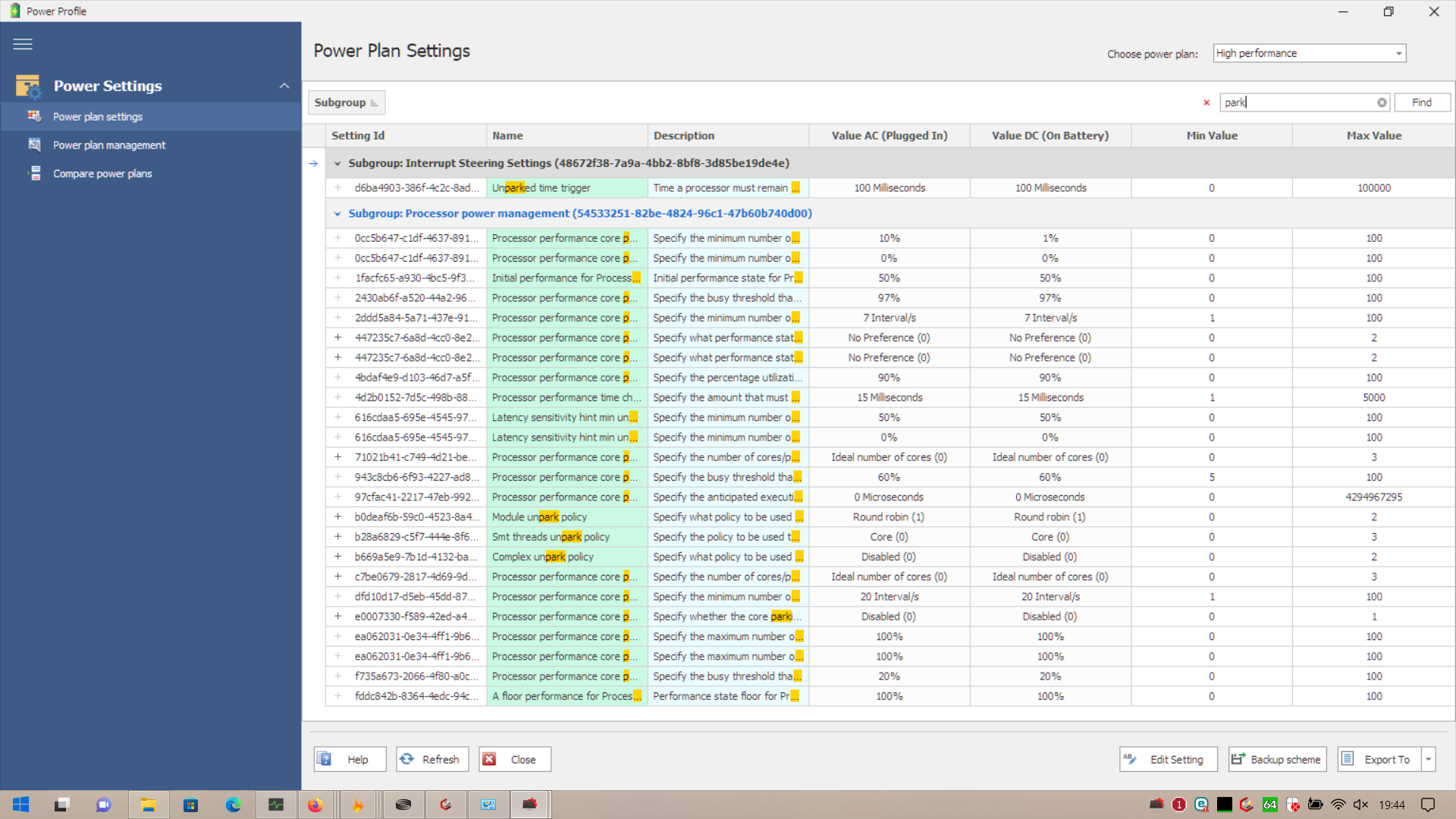Click the Find button
The image size is (1456, 819).
(x=1422, y=102)
